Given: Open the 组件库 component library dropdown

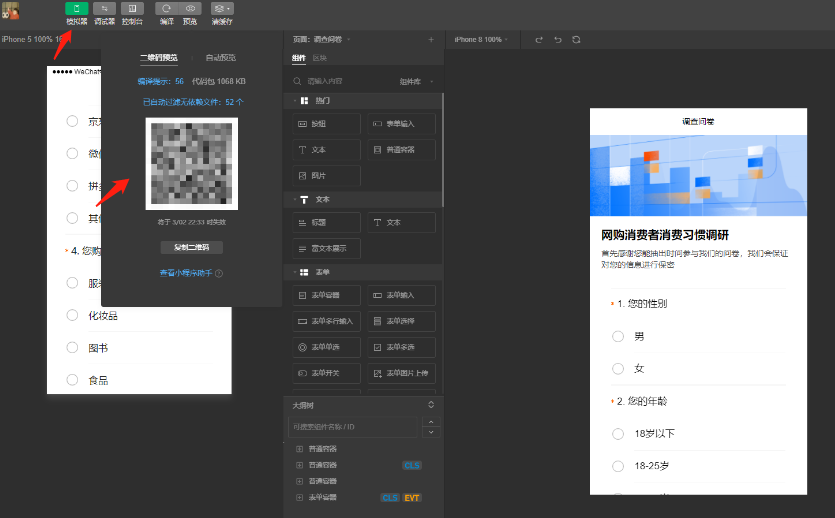Looking at the screenshot, I should tap(415, 81).
